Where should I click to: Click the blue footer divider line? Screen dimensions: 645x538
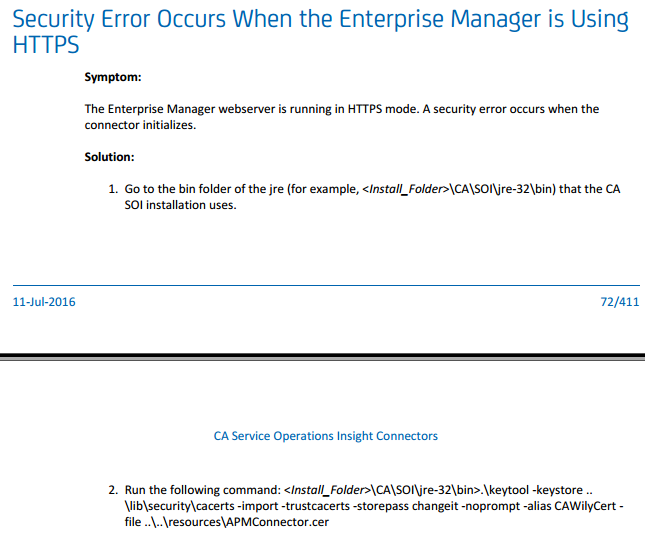tap(326, 285)
